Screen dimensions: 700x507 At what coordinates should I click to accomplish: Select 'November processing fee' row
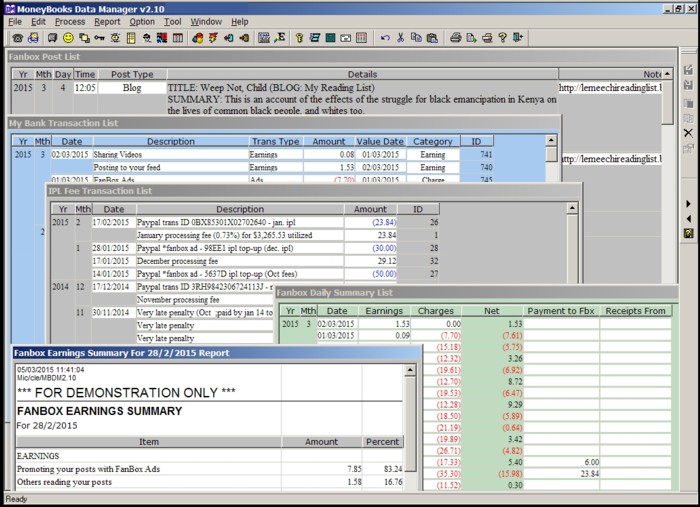pos(205,300)
